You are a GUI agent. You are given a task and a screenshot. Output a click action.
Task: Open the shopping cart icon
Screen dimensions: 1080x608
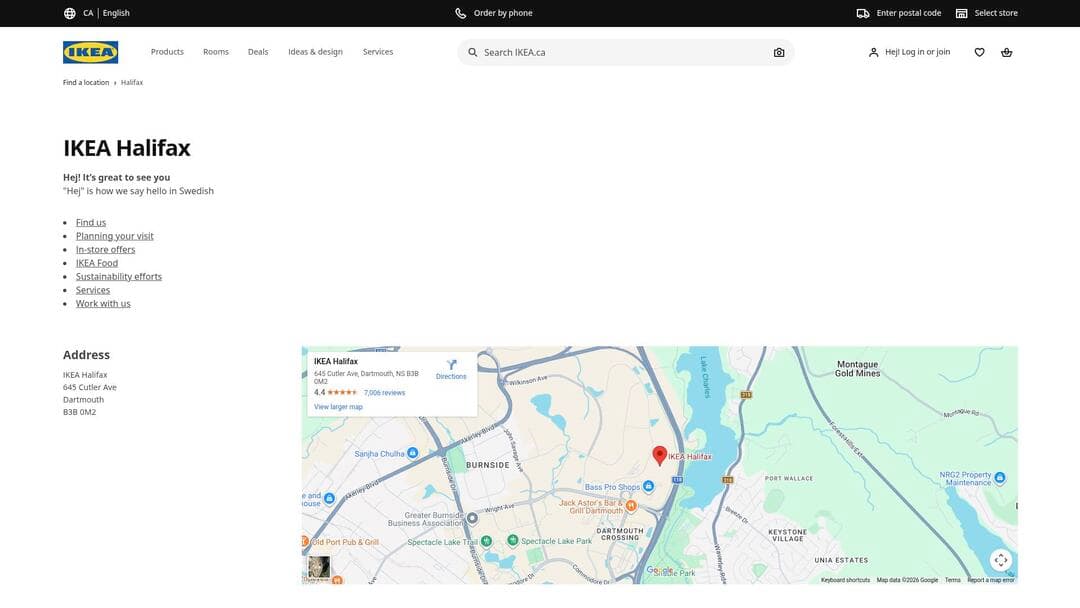[1005, 51]
